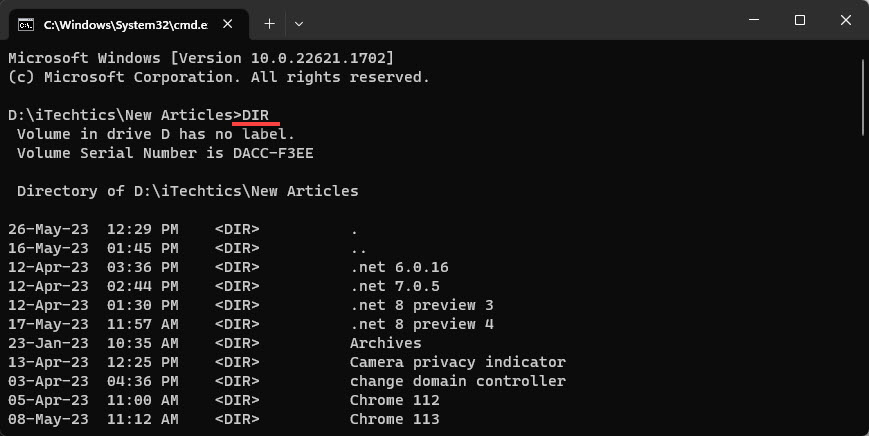
Task: Click the Chrome 113 directory entry
Action: (x=395, y=419)
